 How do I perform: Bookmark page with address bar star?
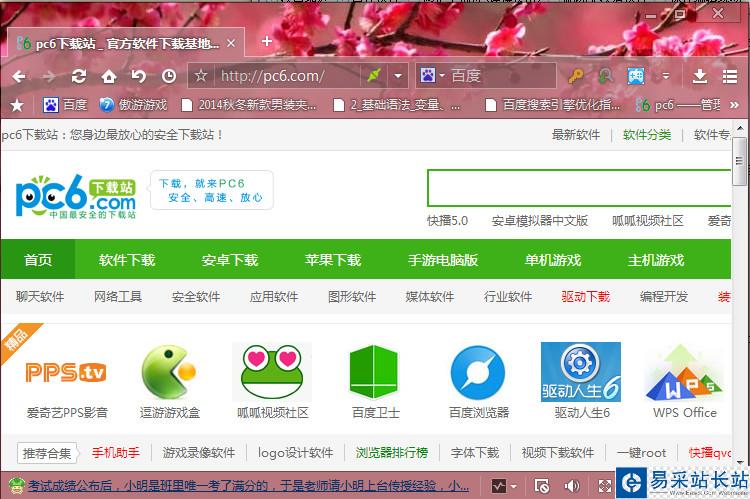[x=201, y=76]
